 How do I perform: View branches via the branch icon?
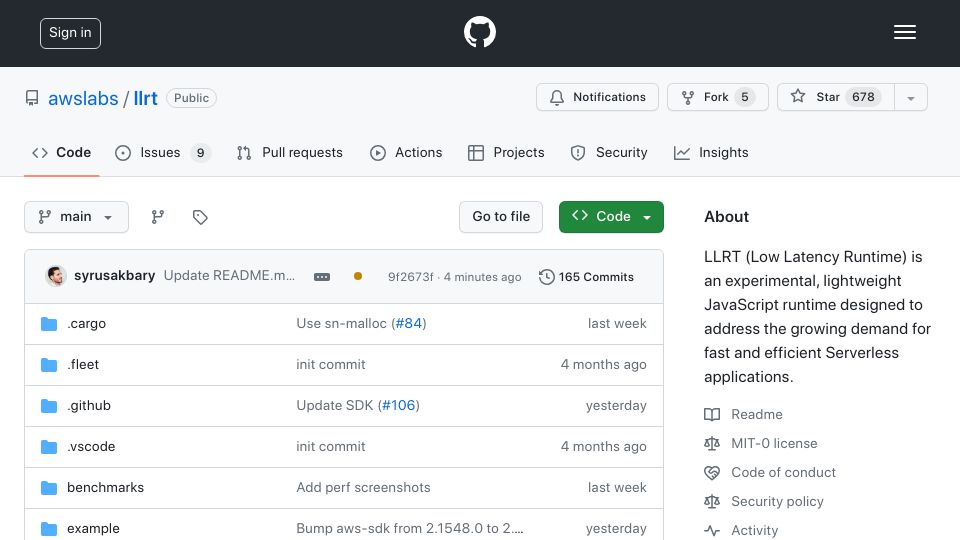pyautogui.click(x=157, y=217)
